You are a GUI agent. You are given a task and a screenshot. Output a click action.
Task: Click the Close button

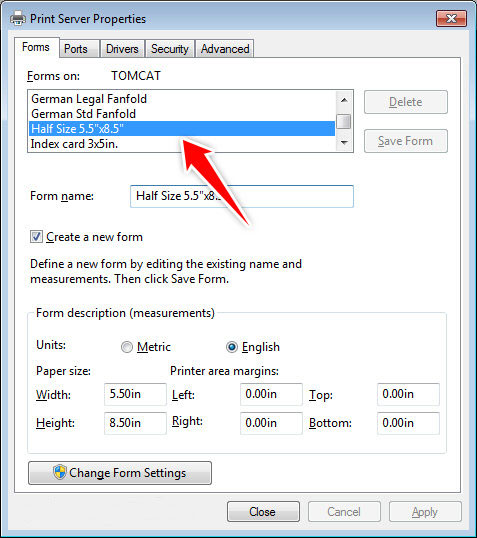click(263, 512)
